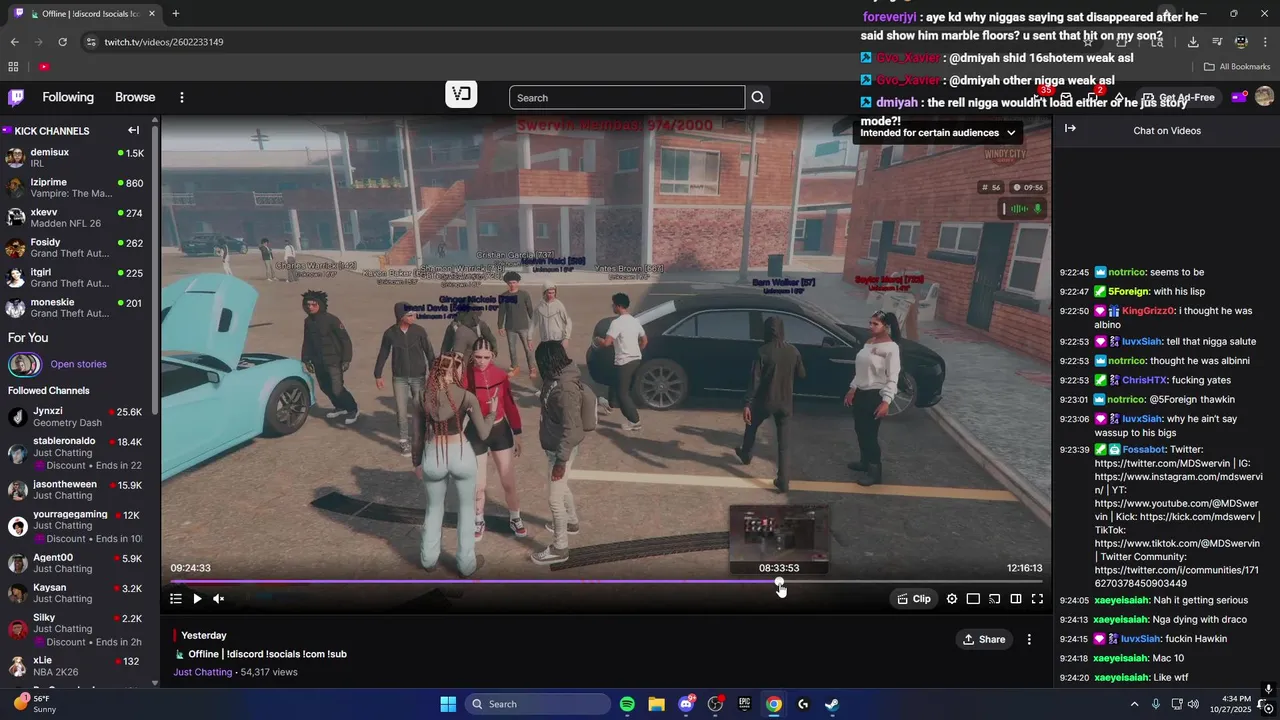The width and height of the screenshot is (1280, 720).
Task: Open the Silky followed channel
Action: pos(77,629)
